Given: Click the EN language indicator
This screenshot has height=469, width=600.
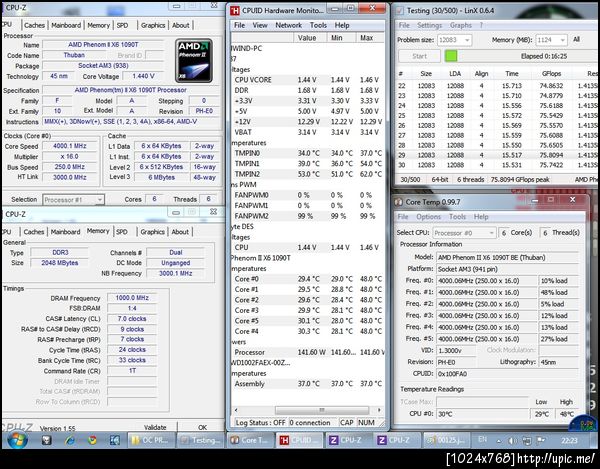Looking at the screenshot, I should point(483,440).
